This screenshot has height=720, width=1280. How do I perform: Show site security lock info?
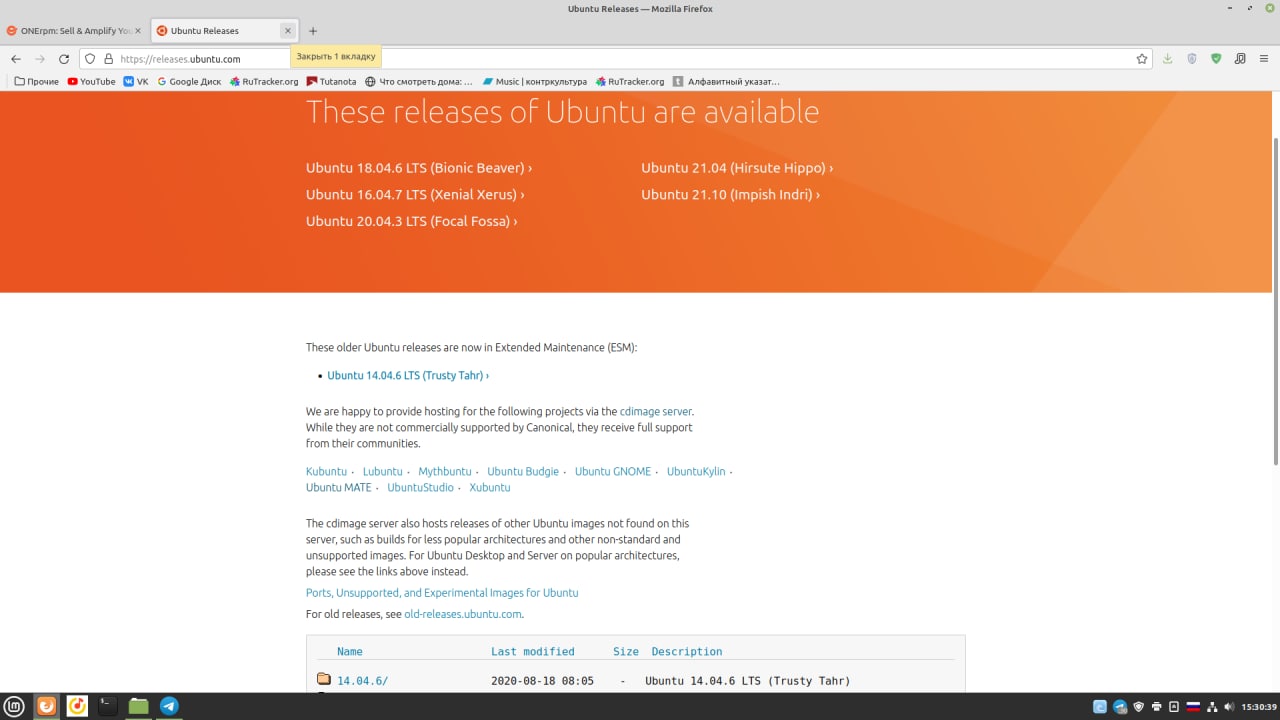[x=108, y=59]
